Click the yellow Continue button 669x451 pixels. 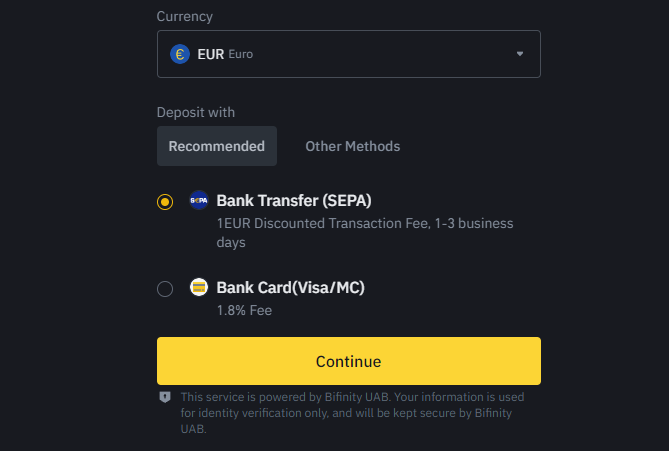349,361
